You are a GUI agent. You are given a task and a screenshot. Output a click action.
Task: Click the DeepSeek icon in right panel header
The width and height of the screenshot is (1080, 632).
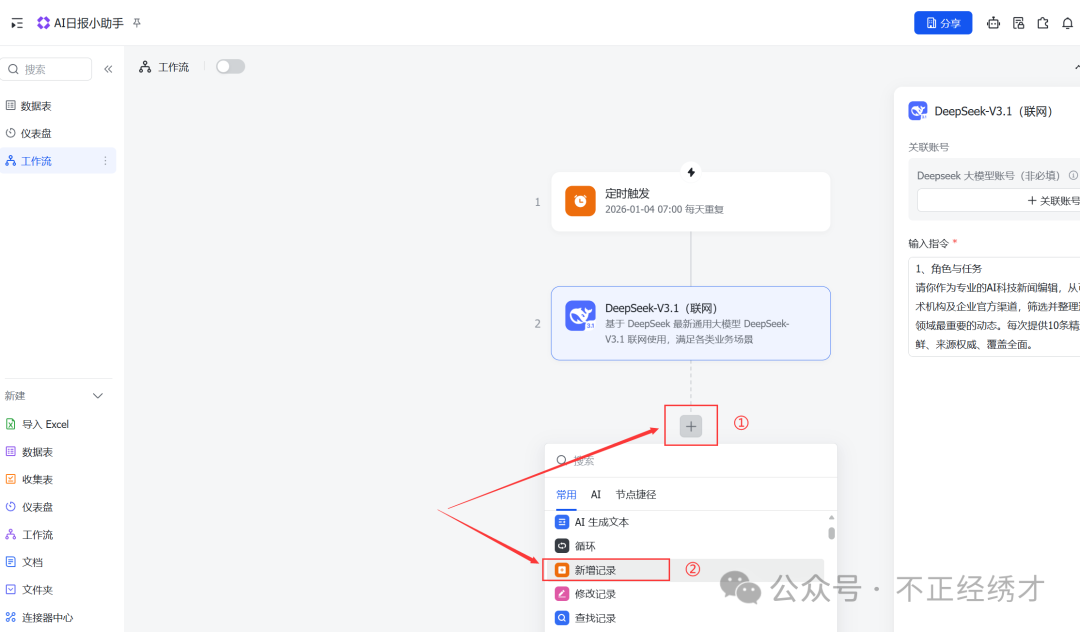(x=917, y=111)
